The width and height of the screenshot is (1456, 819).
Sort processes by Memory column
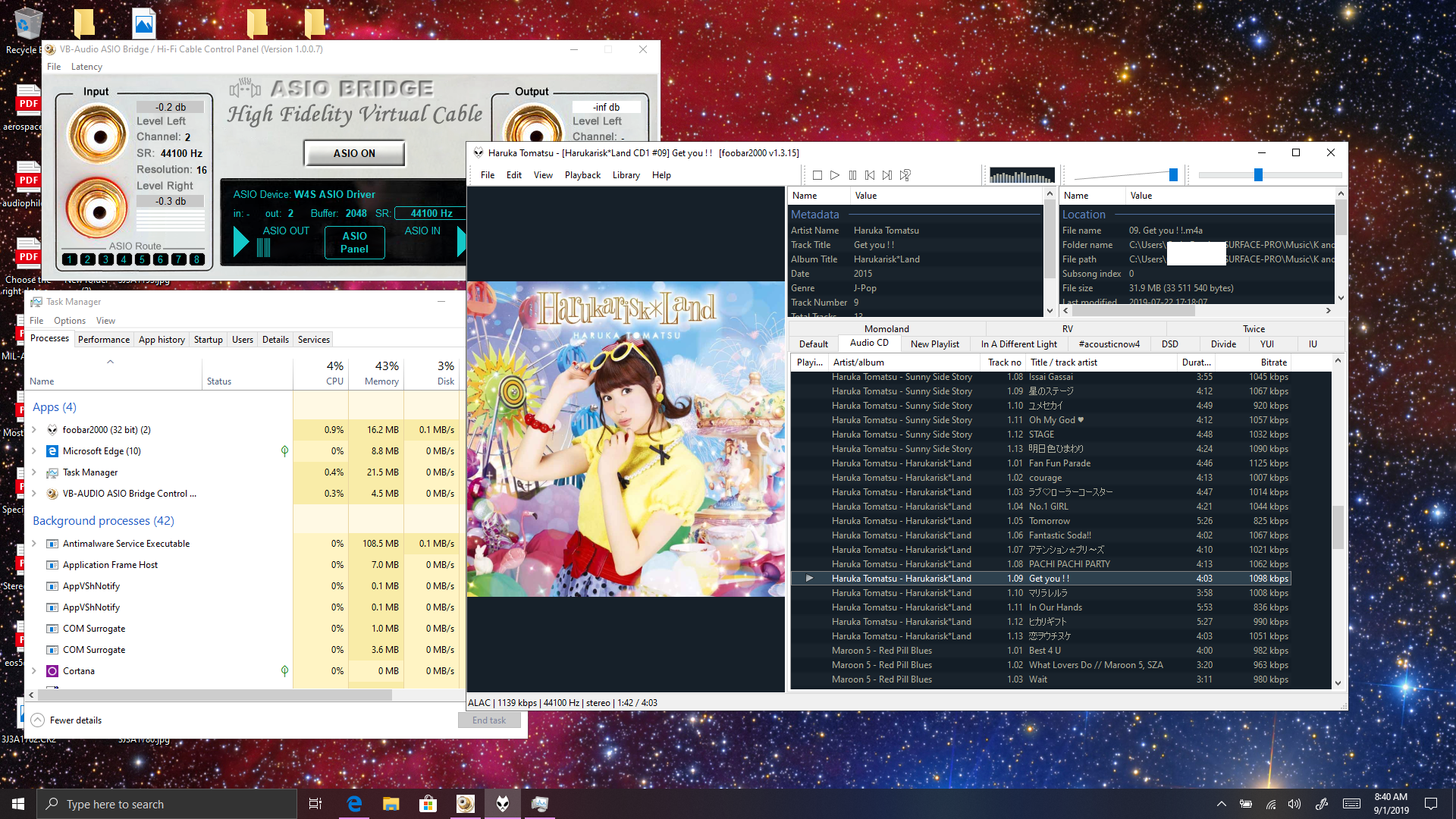pyautogui.click(x=376, y=373)
